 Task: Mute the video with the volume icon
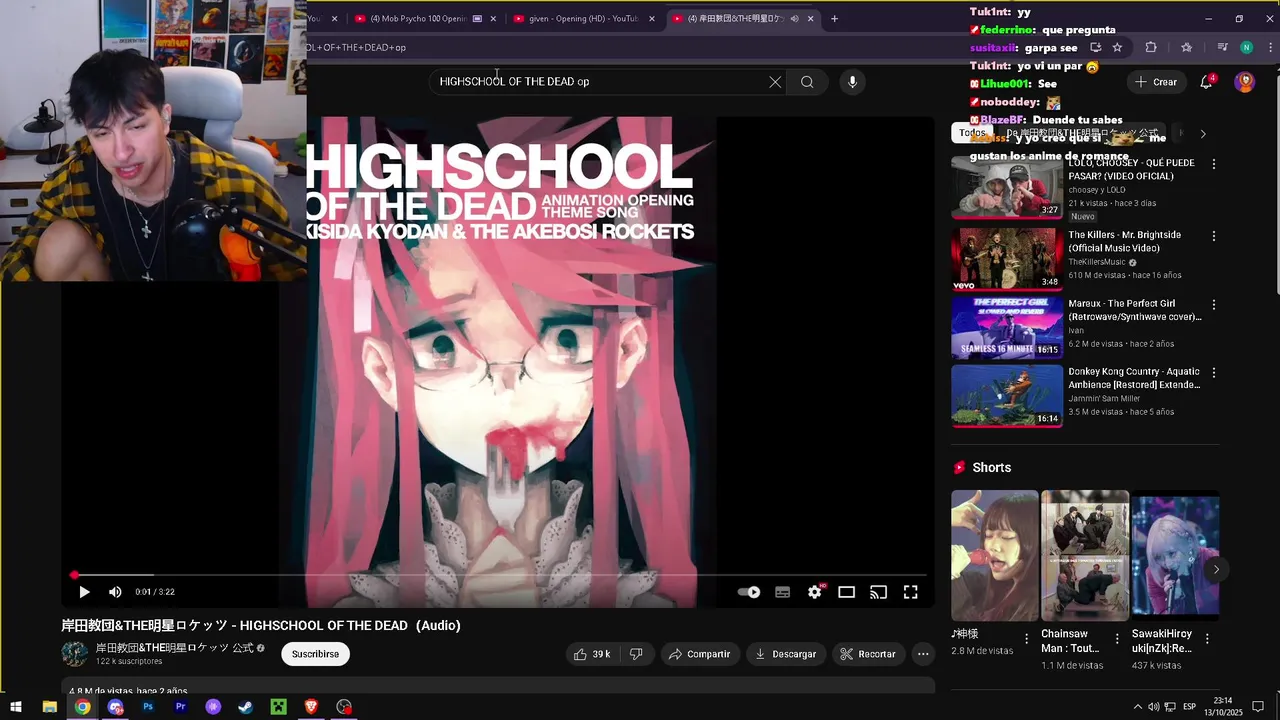click(x=115, y=592)
